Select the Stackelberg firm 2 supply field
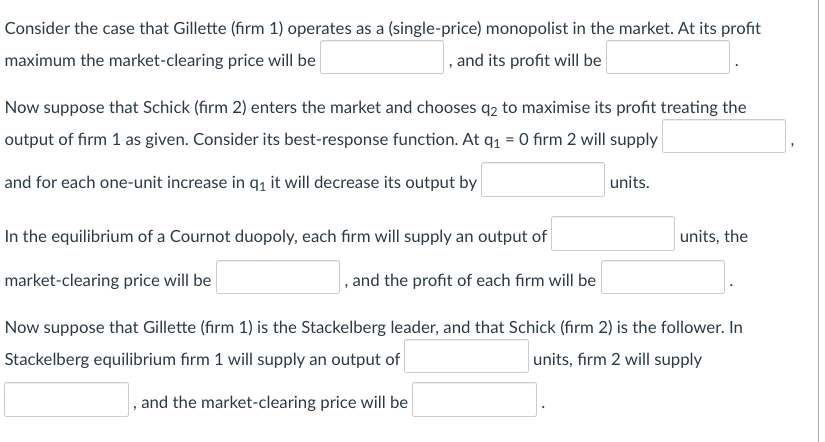825x442 pixels. pyautogui.click(x=66, y=399)
